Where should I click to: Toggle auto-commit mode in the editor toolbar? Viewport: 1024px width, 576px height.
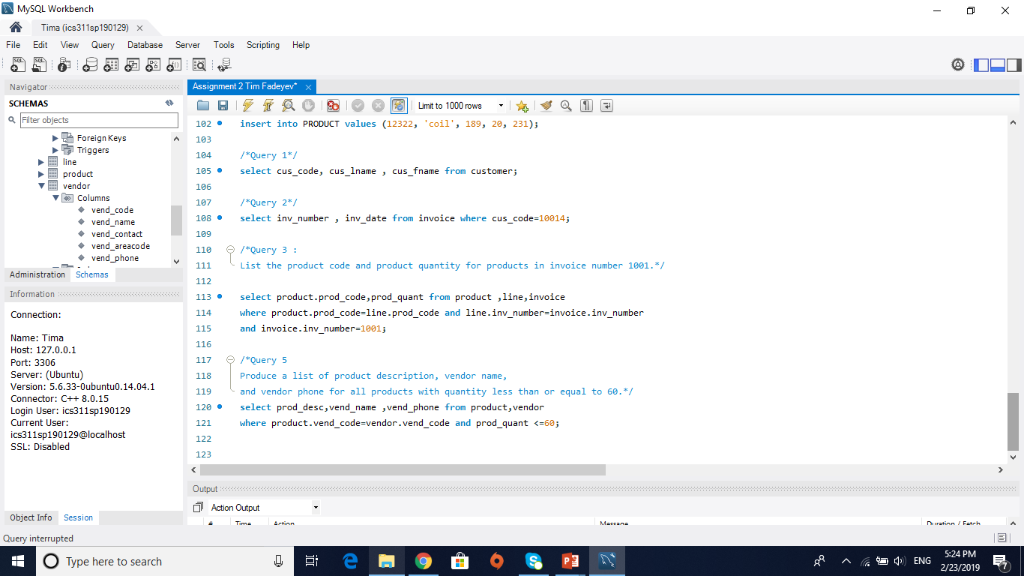pyautogui.click(x=399, y=105)
